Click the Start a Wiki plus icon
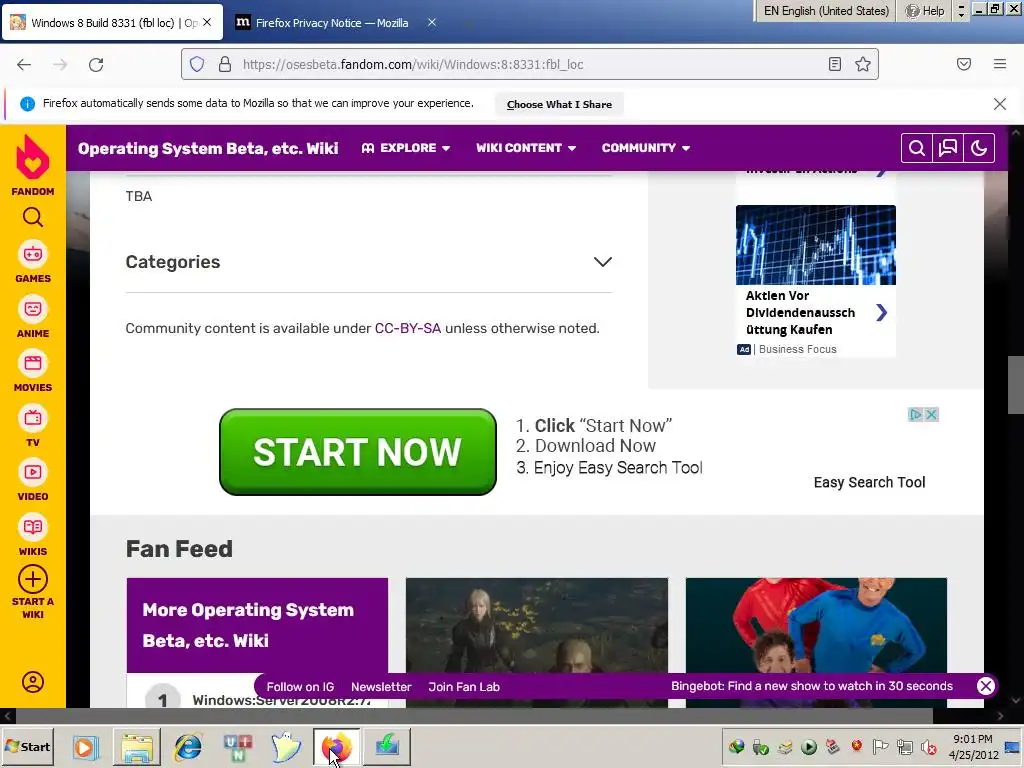 (33, 579)
